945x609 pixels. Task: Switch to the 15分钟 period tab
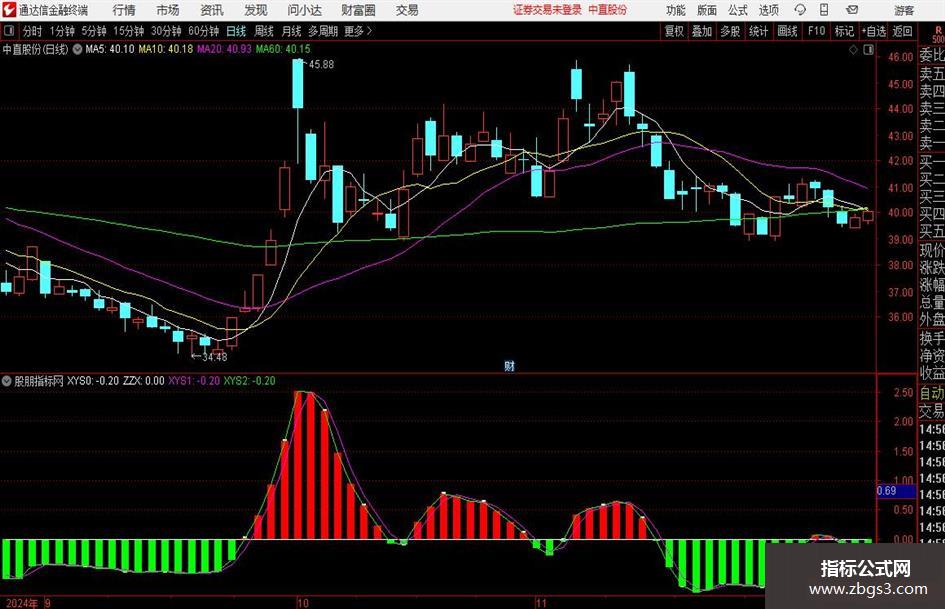coord(129,31)
